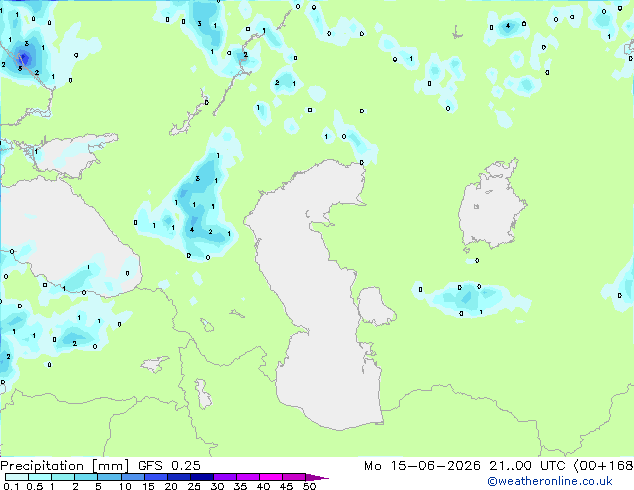This screenshot has width=634, height=490.
Task: Select the 2–5 mm legend color swatch
Action: (x=86, y=477)
